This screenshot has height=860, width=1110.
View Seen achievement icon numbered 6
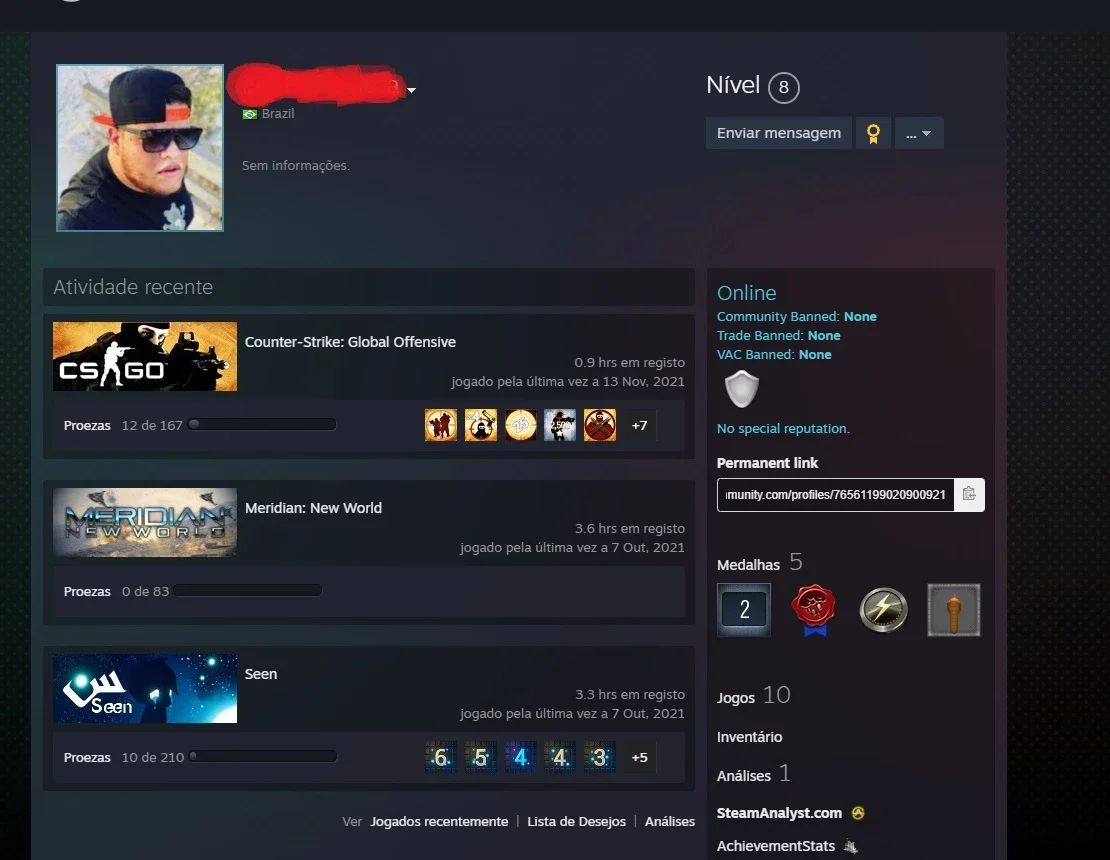[x=440, y=757]
